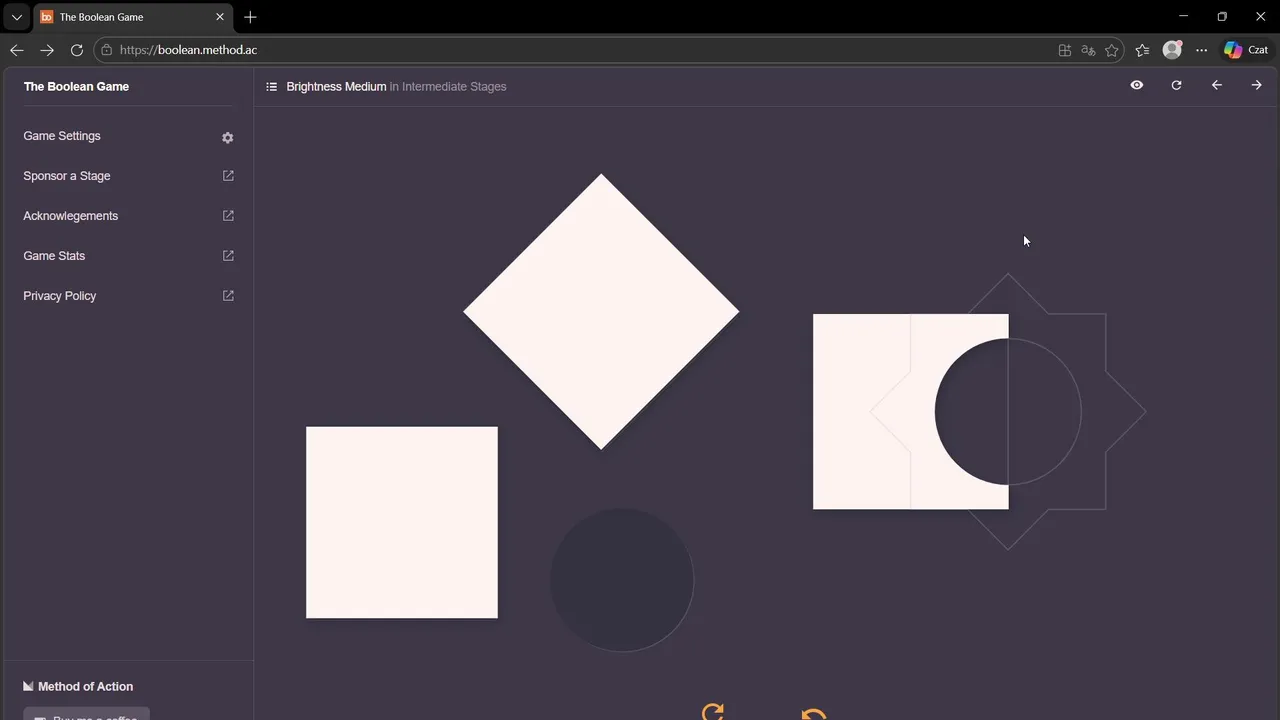Click the external link icon next to Sponsor a Stage
Viewport: 1280px width, 720px height.
click(x=228, y=176)
